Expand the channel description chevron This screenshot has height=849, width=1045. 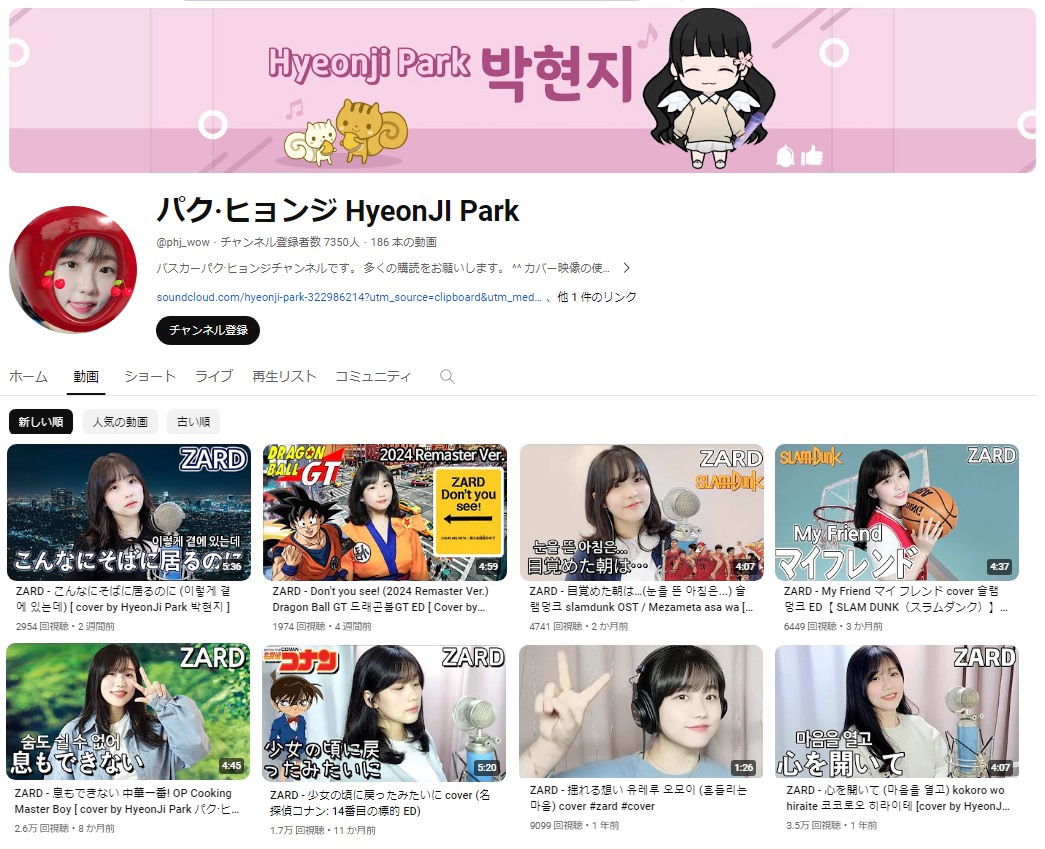626,268
